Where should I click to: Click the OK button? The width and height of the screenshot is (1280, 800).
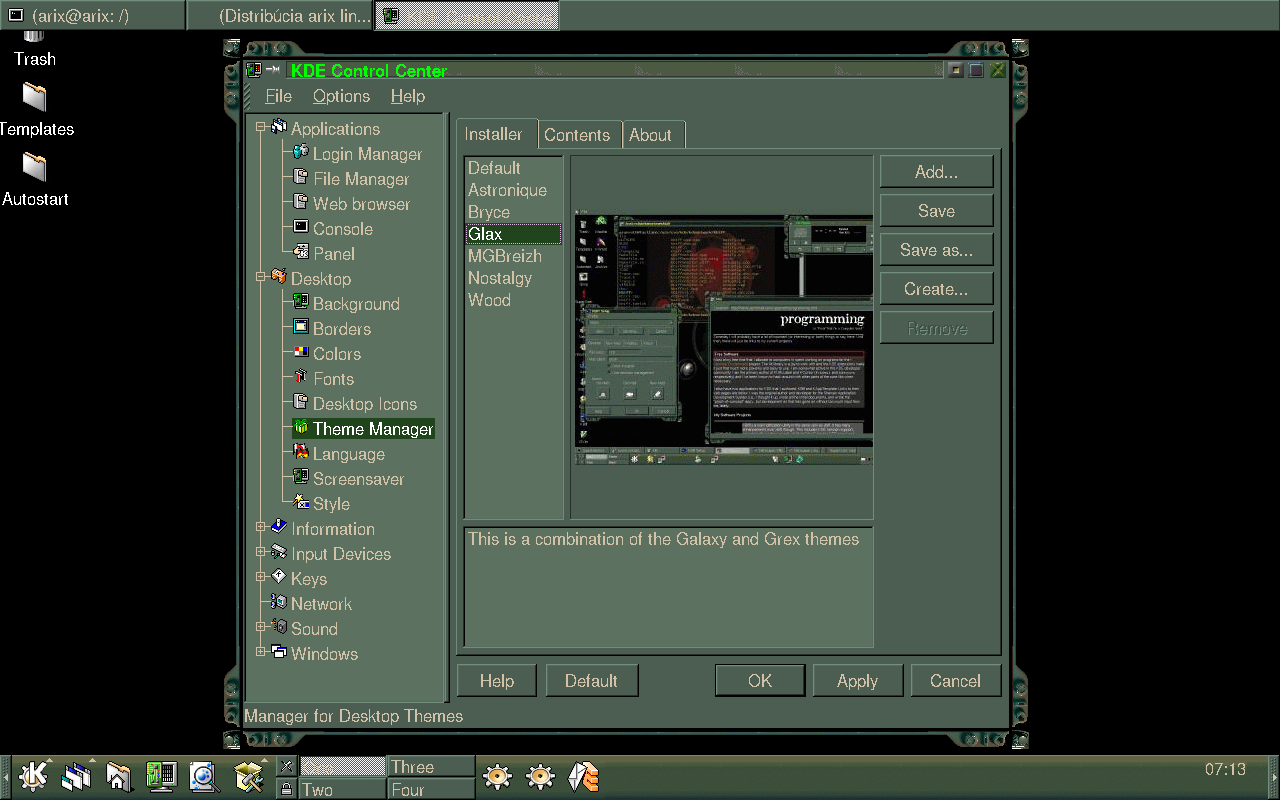pyautogui.click(x=760, y=681)
